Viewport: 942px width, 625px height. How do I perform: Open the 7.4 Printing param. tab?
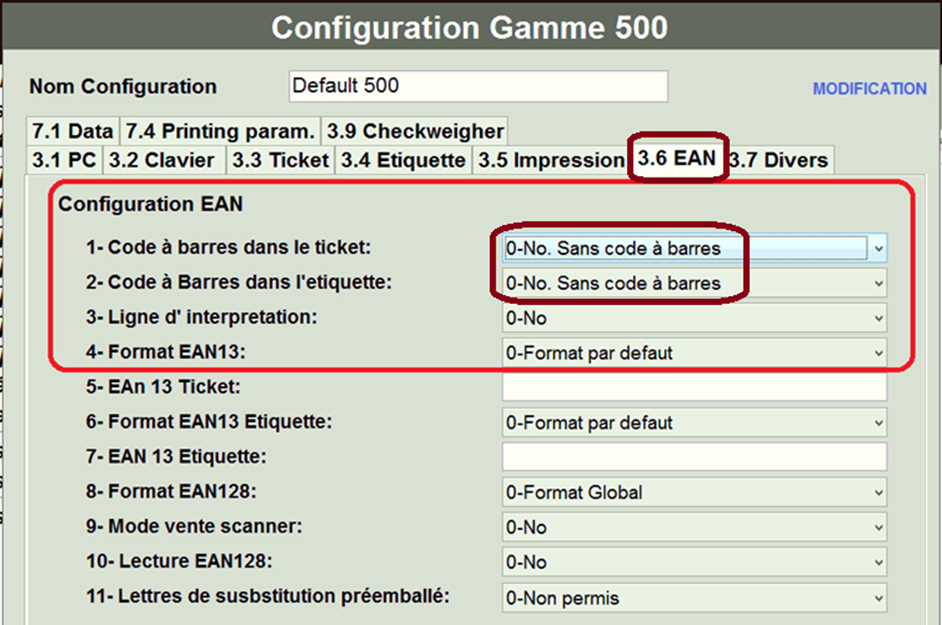pyautogui.click(x=219, y=131)
